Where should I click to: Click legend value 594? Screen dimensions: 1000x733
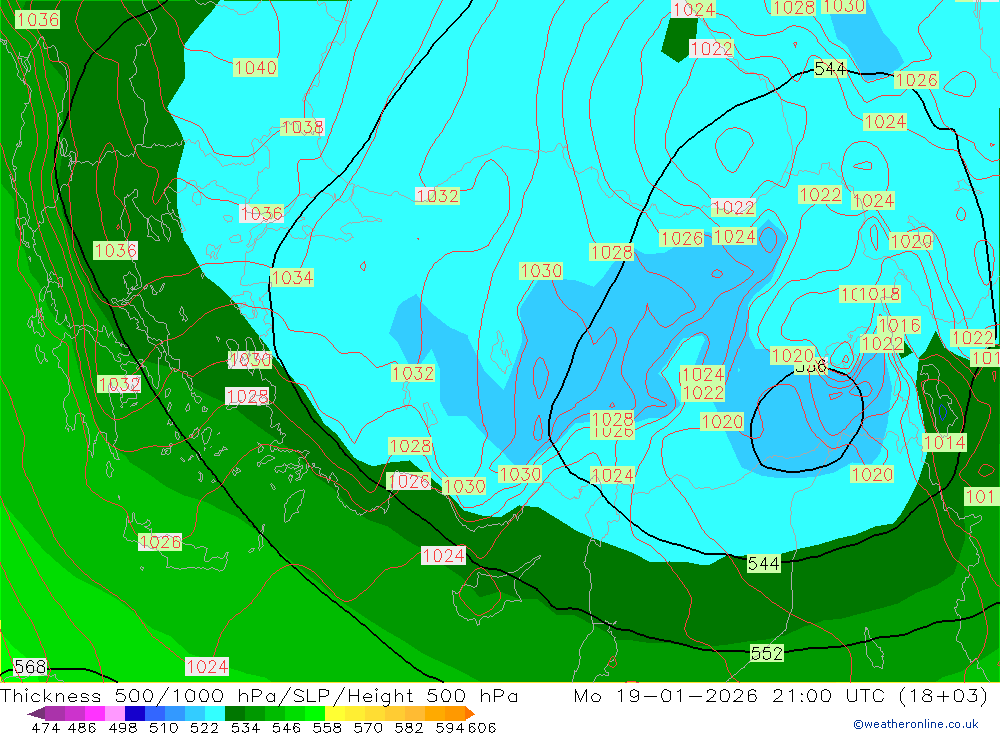[449, 727]
